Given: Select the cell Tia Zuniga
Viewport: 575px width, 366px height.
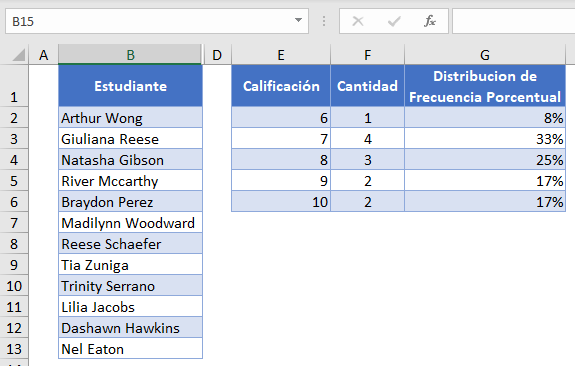Looking at the screenshot, I should coord(130,265).
